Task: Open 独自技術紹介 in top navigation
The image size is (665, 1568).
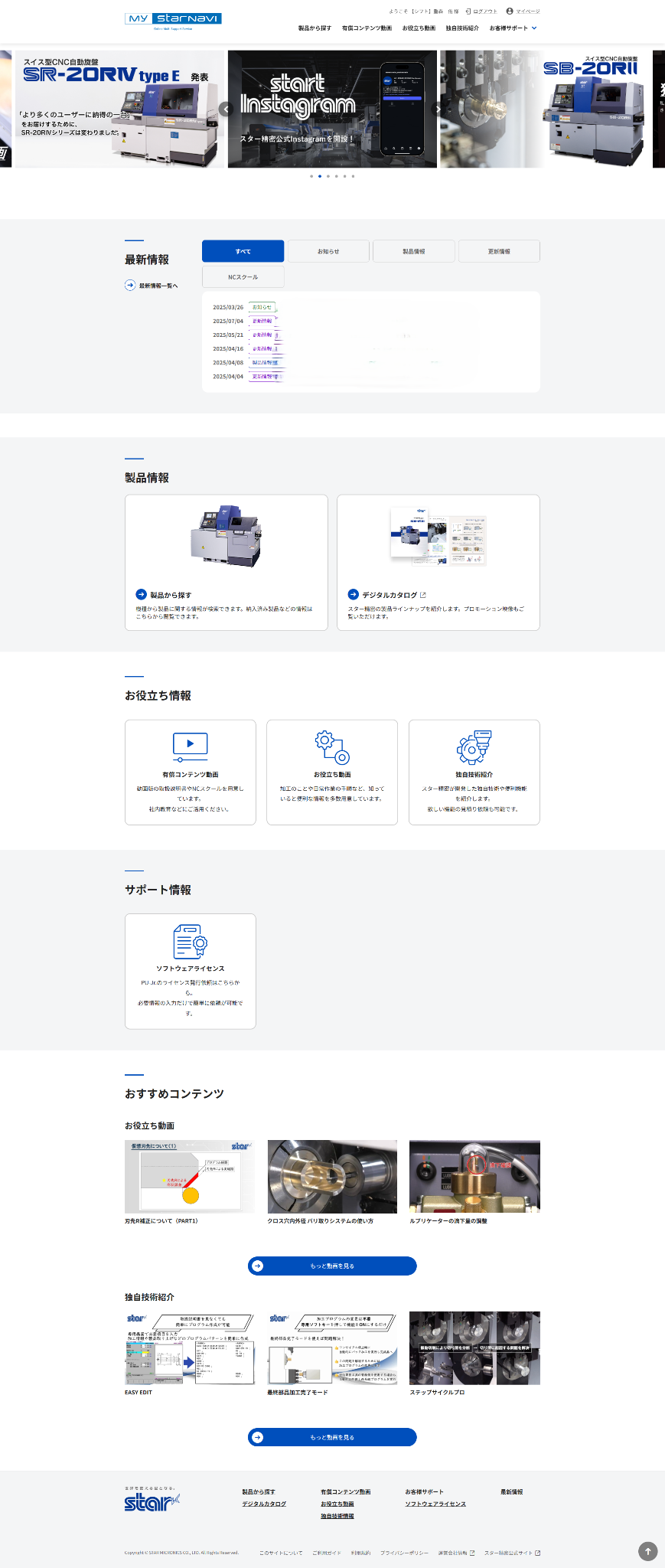Action: pos(462,28)
